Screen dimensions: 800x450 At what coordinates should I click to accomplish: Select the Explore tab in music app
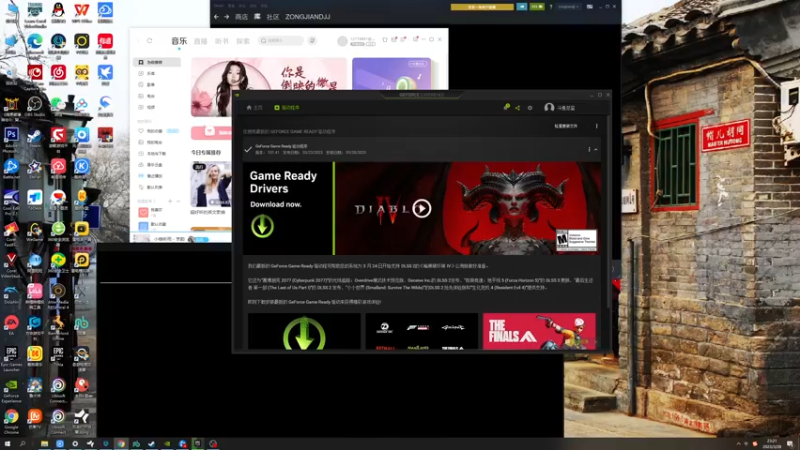243,41
